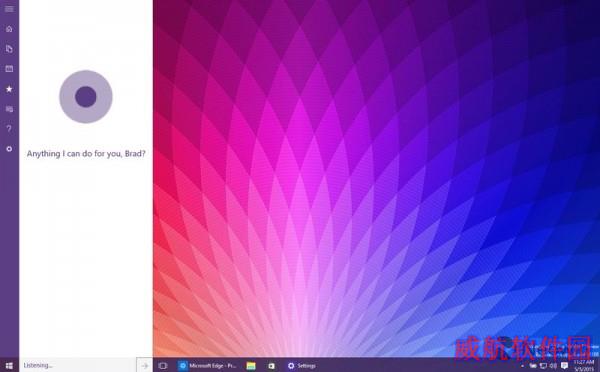Open File Explorer from the taskbar
Image resolution: width=600 pixels, height=372 pixels.
tap(251, 366)
